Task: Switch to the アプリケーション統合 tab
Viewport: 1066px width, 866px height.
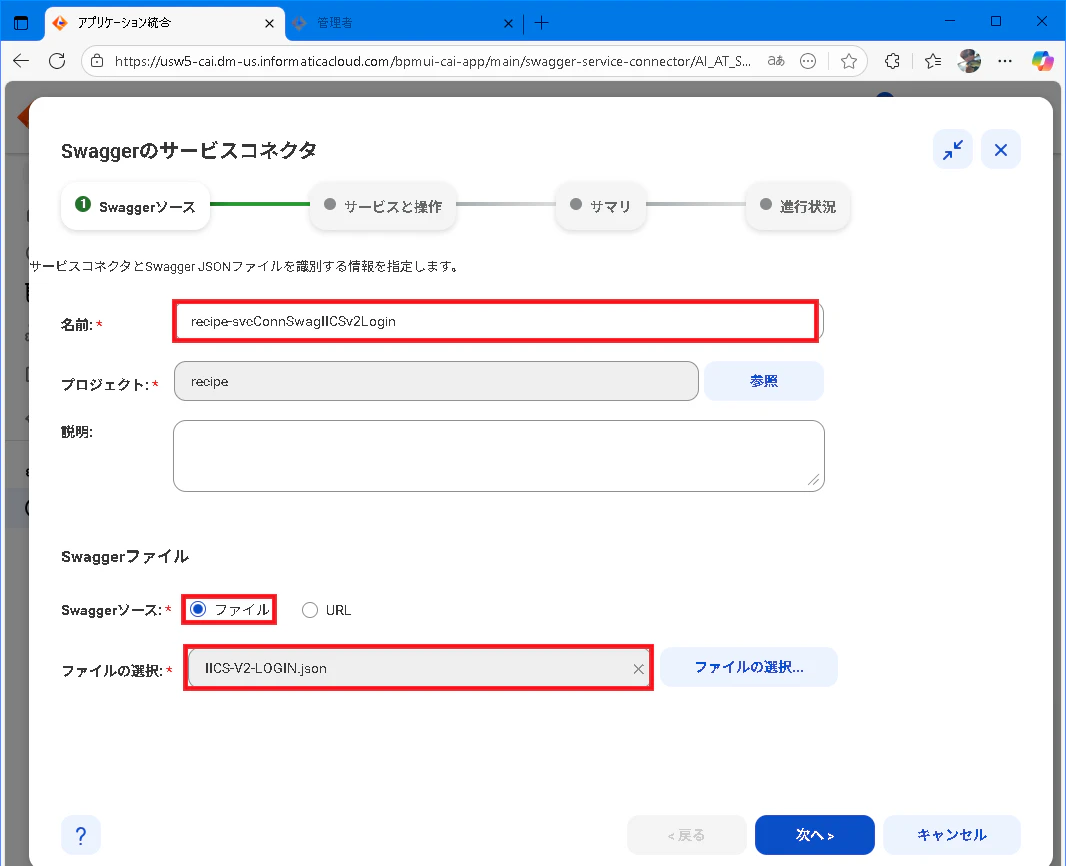Action: 165,23
